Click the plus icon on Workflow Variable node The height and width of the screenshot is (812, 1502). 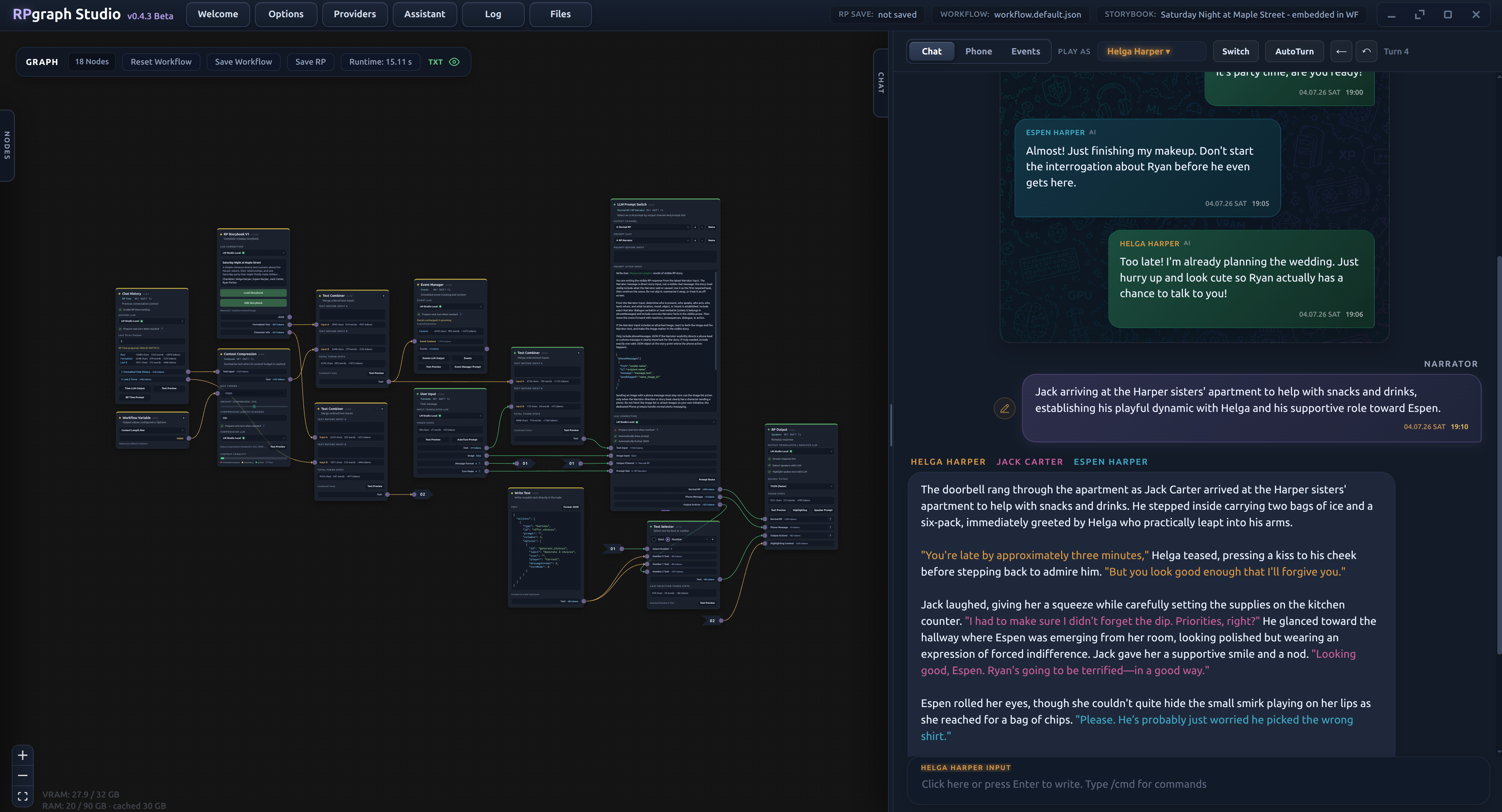pyautogui.click(x=184, y=418)
